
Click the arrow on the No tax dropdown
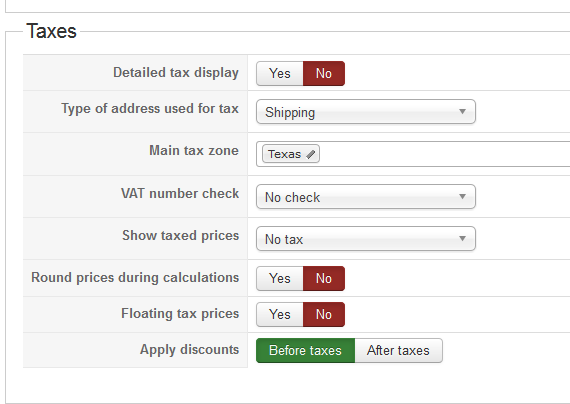(x=462, y=239)
